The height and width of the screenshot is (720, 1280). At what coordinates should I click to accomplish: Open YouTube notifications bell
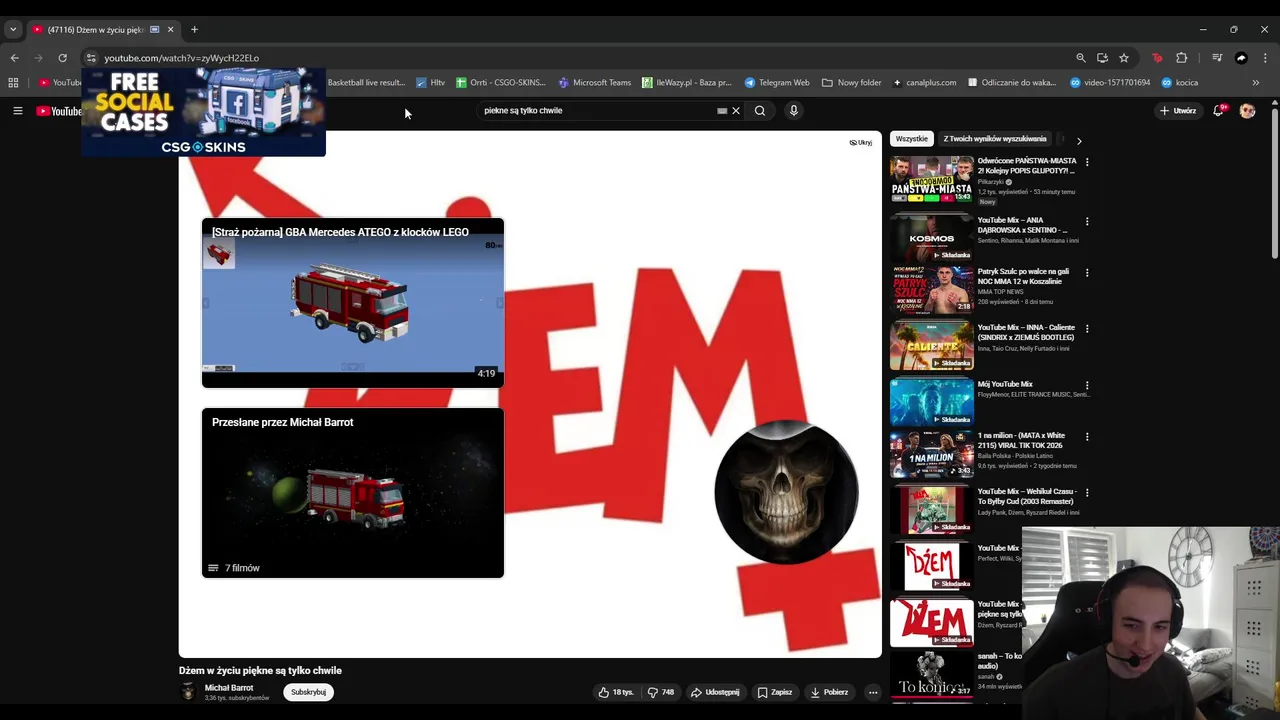[1218, 110]
